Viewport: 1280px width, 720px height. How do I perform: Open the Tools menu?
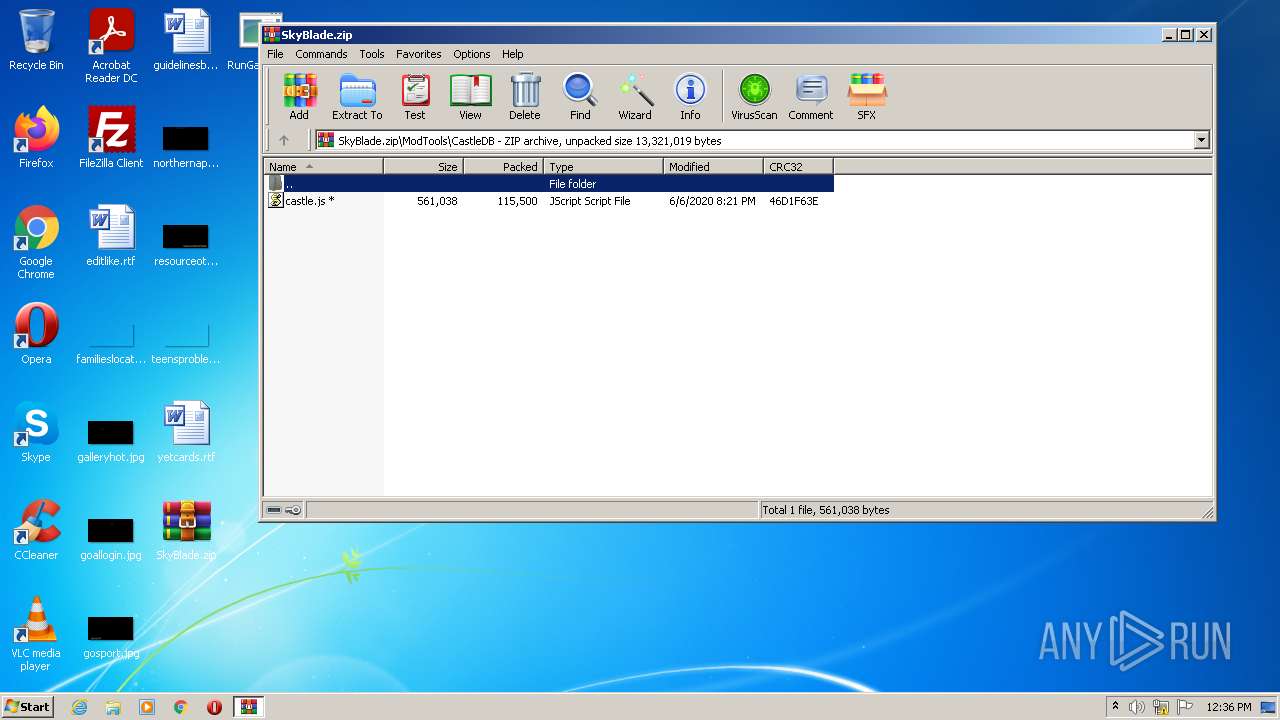pos(372,54)
